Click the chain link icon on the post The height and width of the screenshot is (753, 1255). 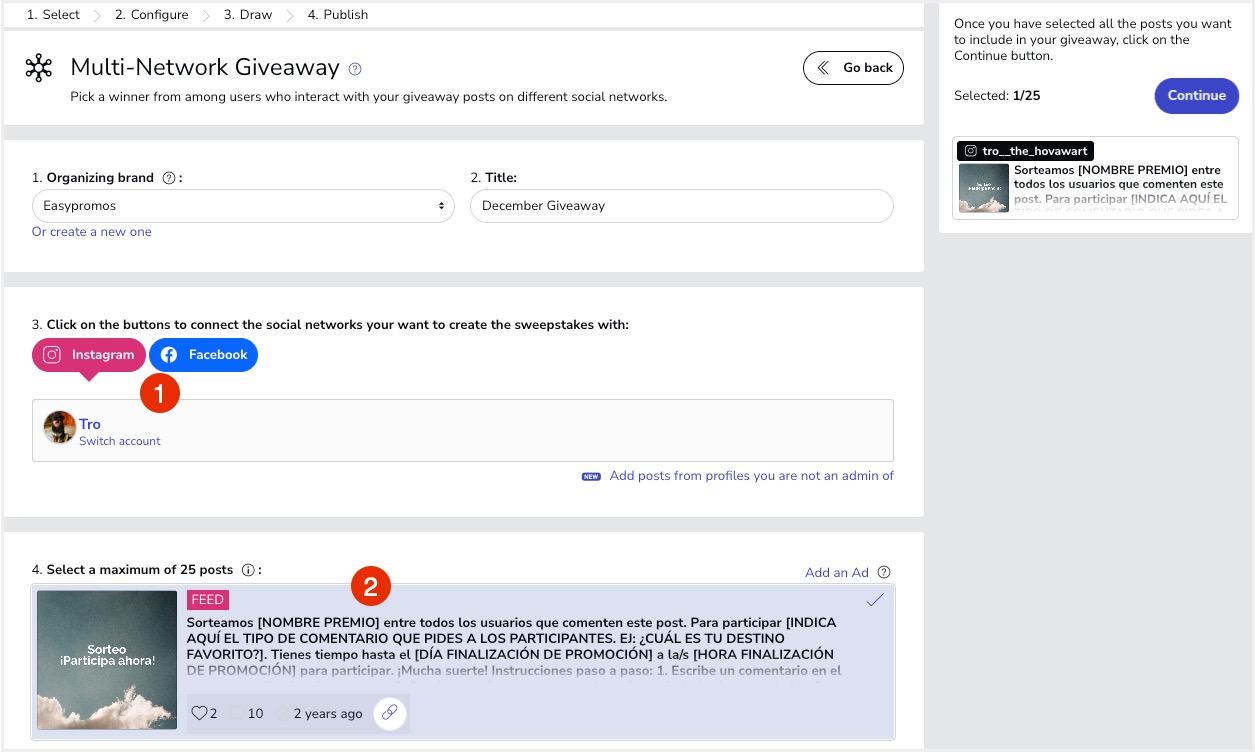[x=390, y=713]
